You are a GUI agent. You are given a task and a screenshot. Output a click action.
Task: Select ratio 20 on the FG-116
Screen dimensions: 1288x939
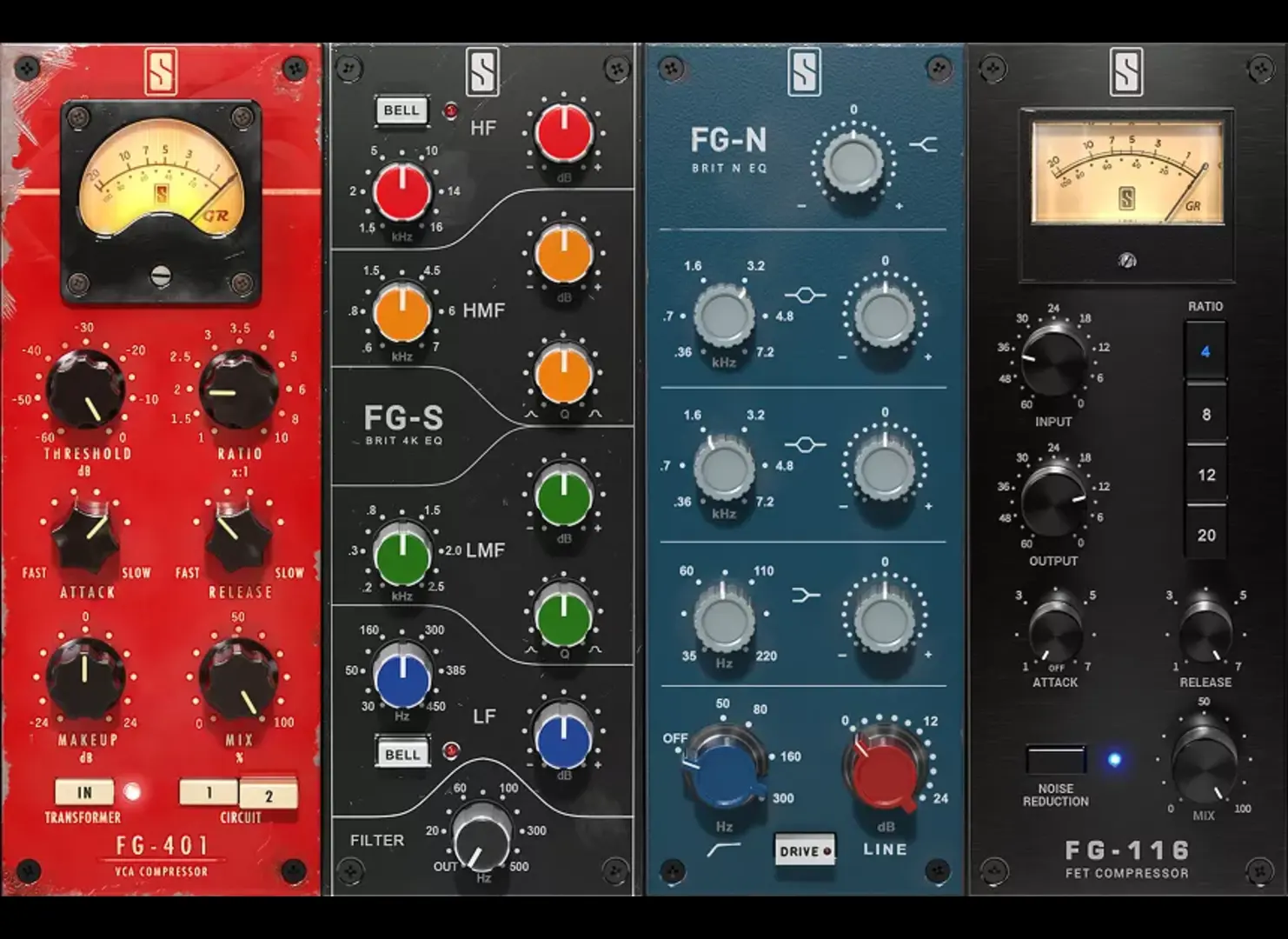(x=1205, y=535)
